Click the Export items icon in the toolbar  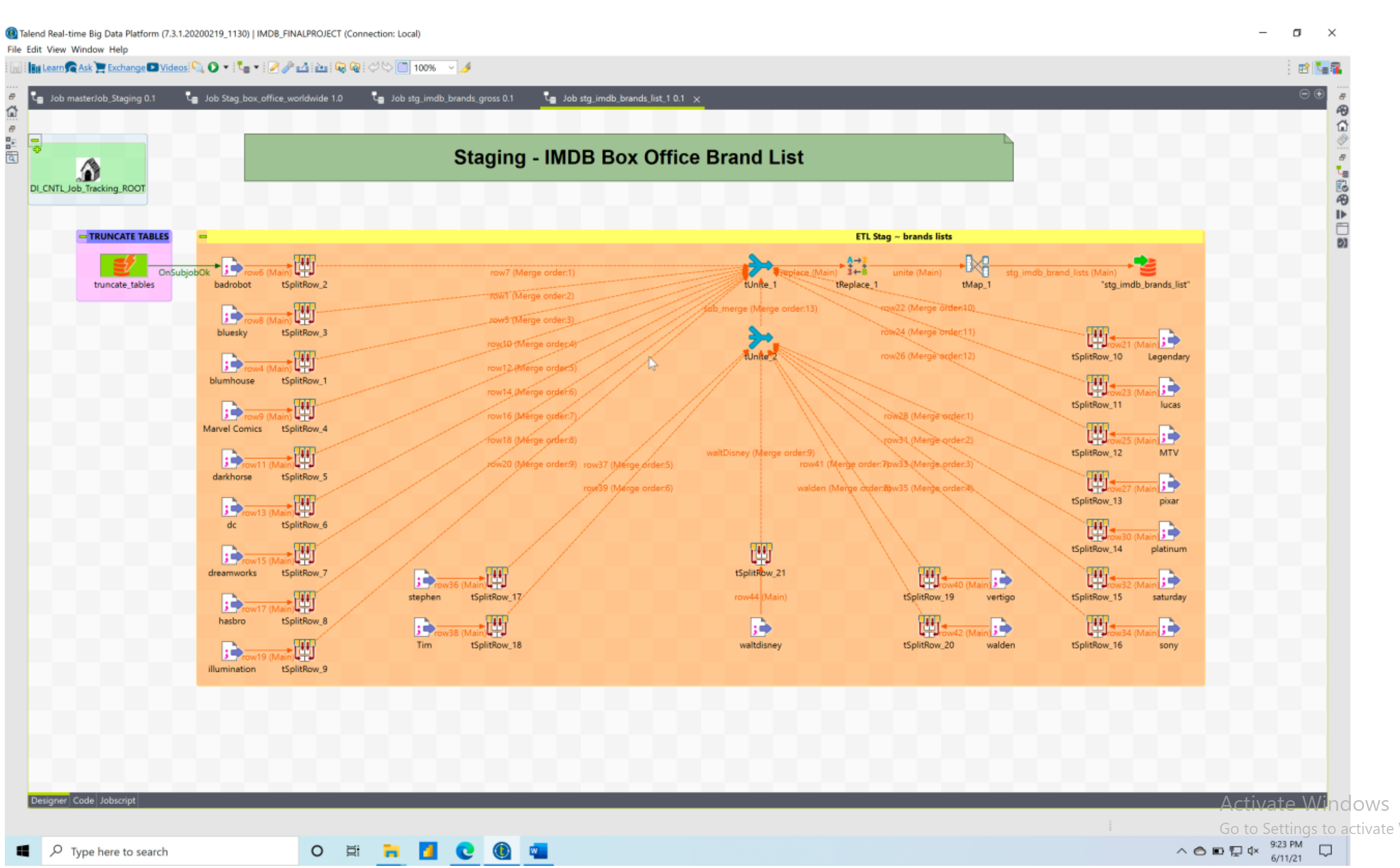(x=302, y=68)
